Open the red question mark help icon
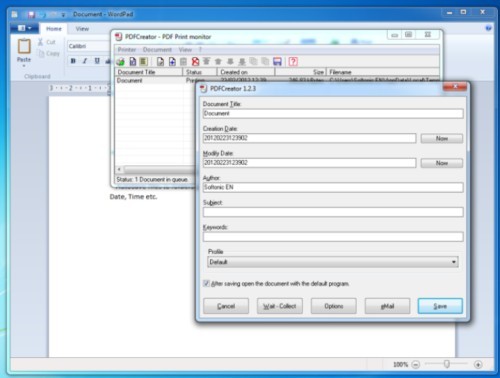This screenshot has width=500, height=378. 293,62
